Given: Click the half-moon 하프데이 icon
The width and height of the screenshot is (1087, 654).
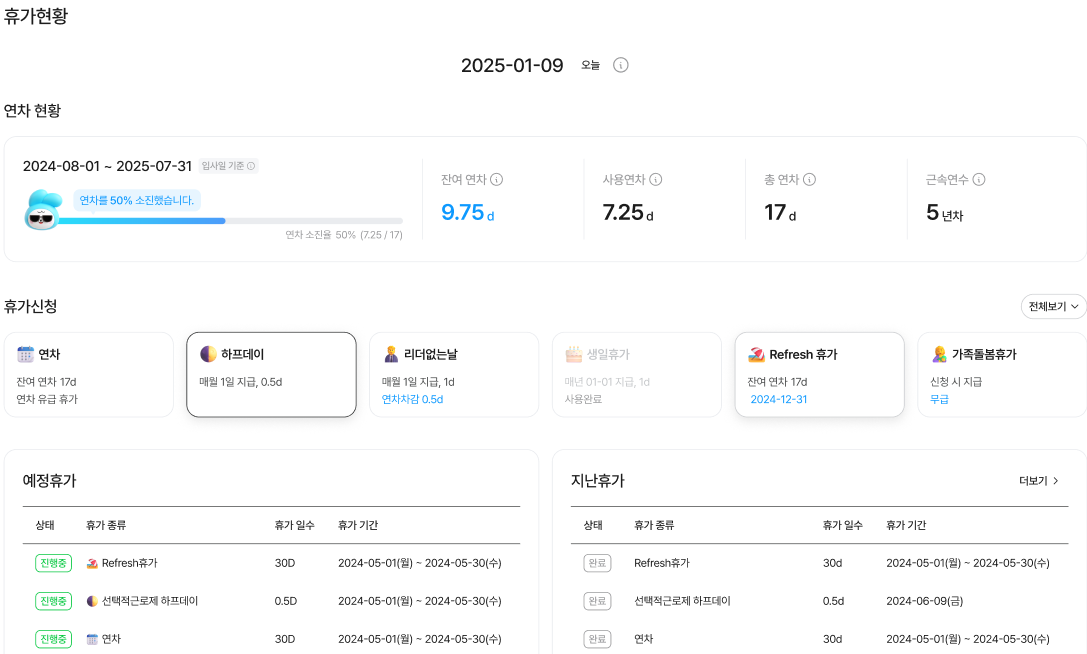Looking at the screenshot, I should pos(208,354).
